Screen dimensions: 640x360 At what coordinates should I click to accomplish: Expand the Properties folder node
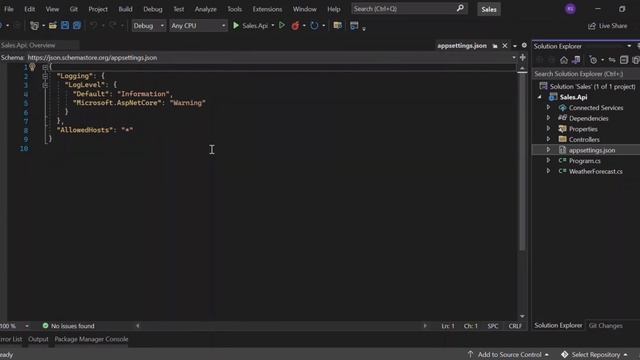(548, 129)
